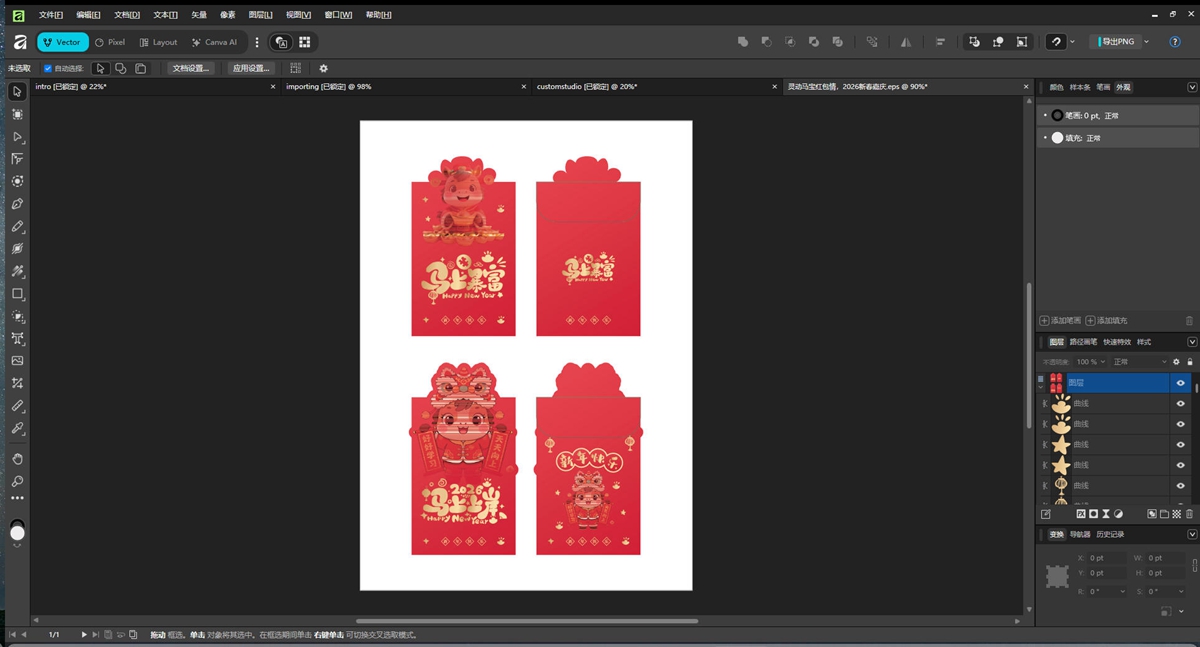
Task: Click the 文档设置 button
Action: (x=191, y=68)
